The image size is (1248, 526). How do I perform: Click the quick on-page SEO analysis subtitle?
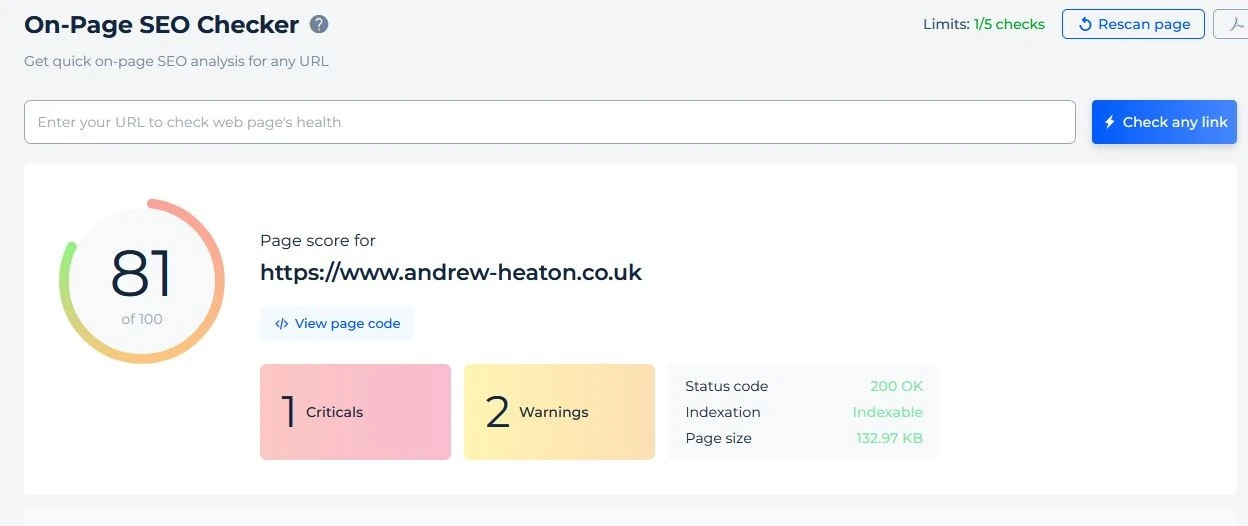(176, 61)
